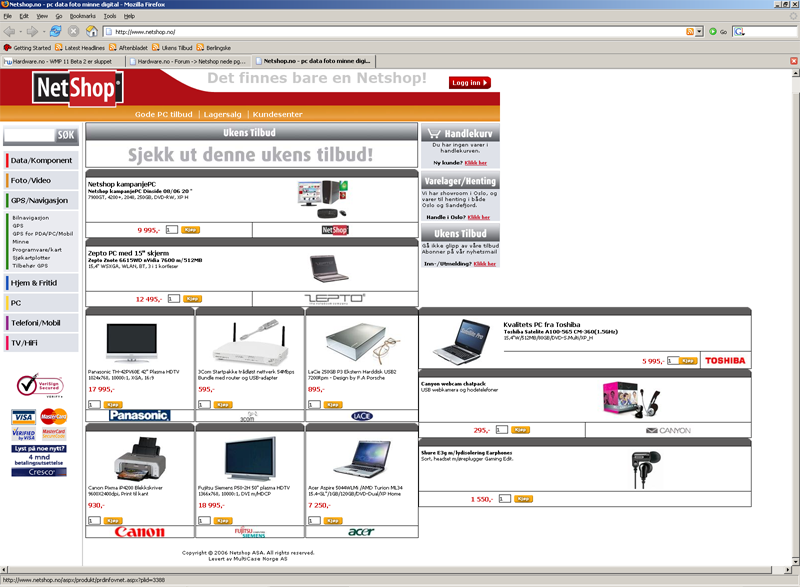Switch to Hardware.no WMP 11 Beta tab
The width and height of the screenshot is (800, 587).
coord(63,61)
